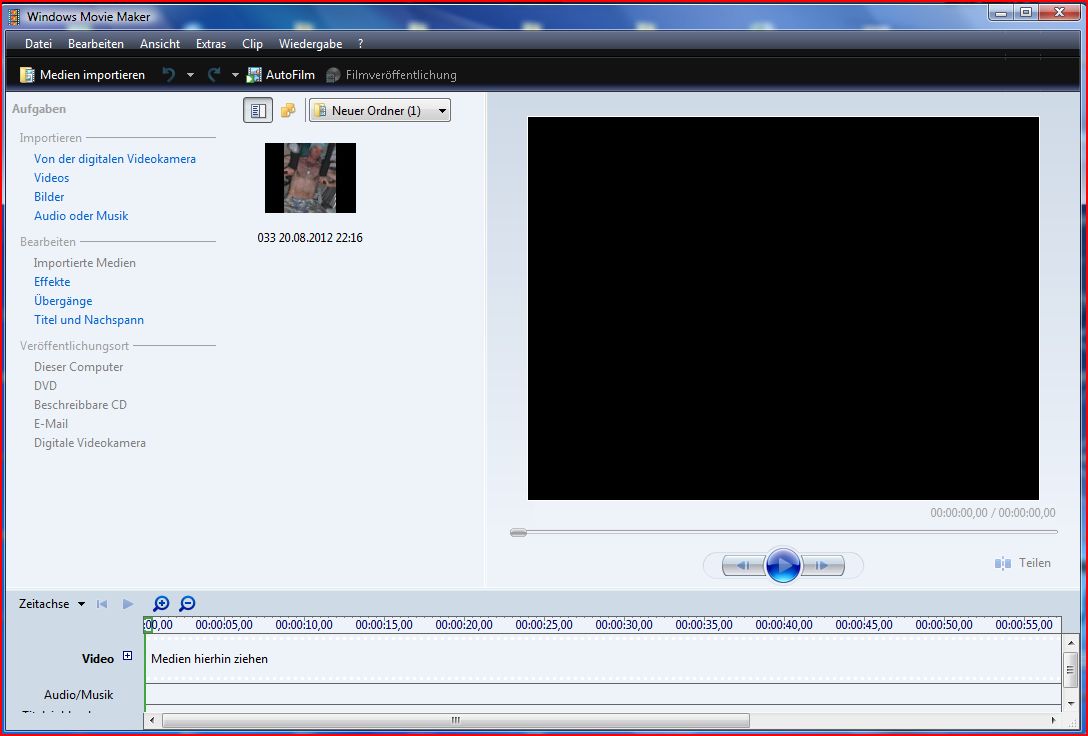Open the Übergänge link
Image resolution: width=1088 pixels, height=736 pixels.
tap(63, 301)
